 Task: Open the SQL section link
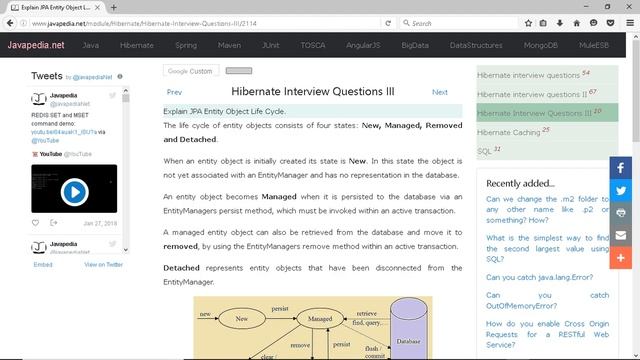(484, 151)
